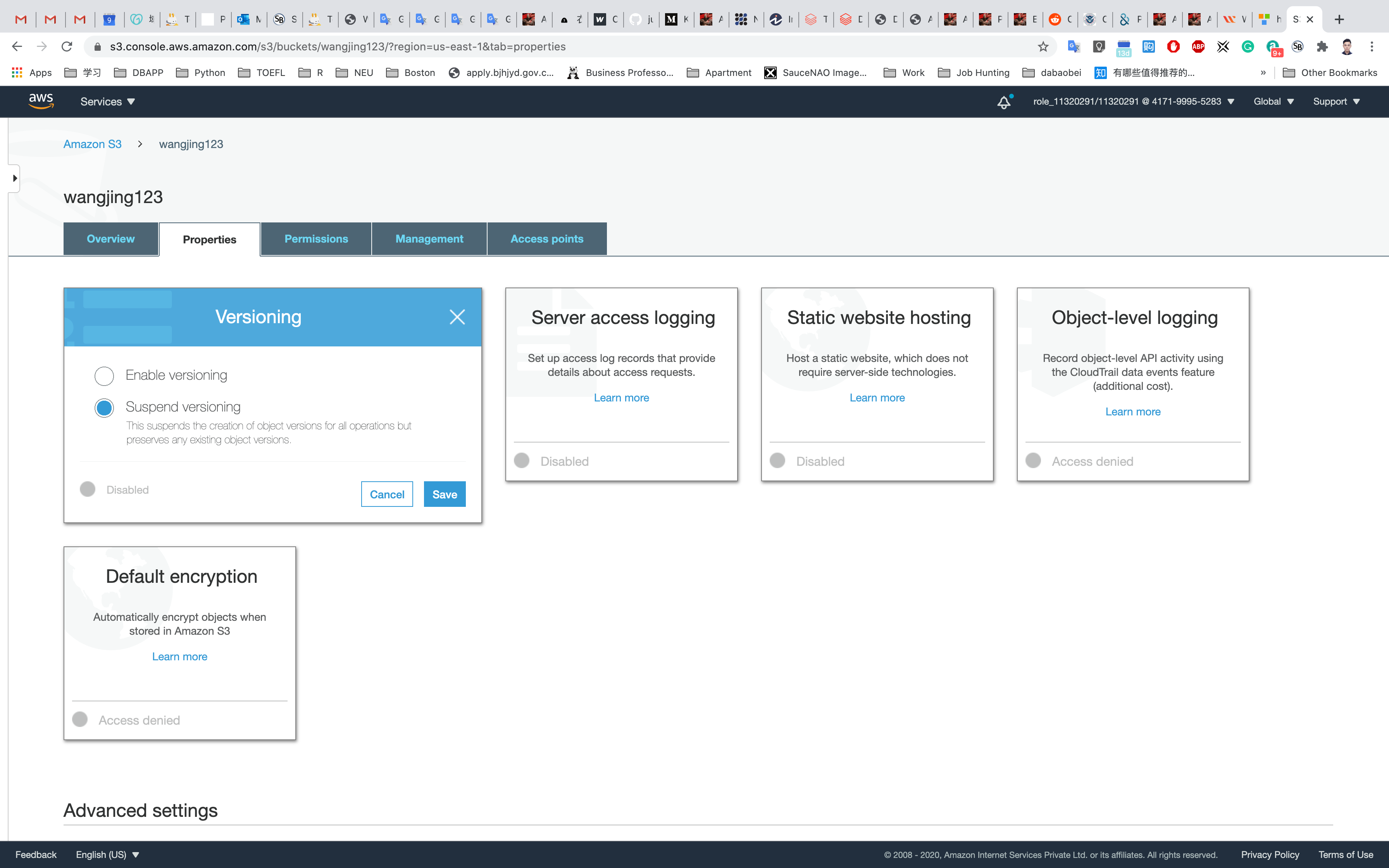This screenshot has width=1389, height=868.
Task: Open the notifications bell icon
Action: 1003,102
